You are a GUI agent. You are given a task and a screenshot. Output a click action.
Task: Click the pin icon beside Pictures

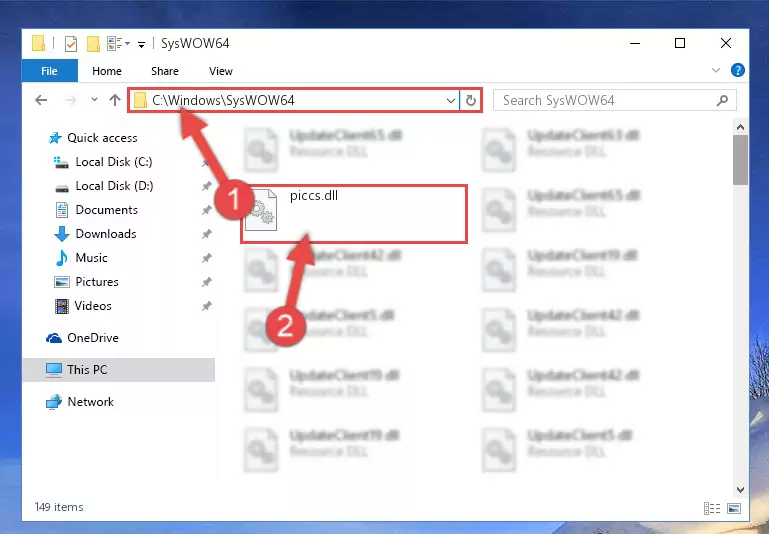click(207, 282)
